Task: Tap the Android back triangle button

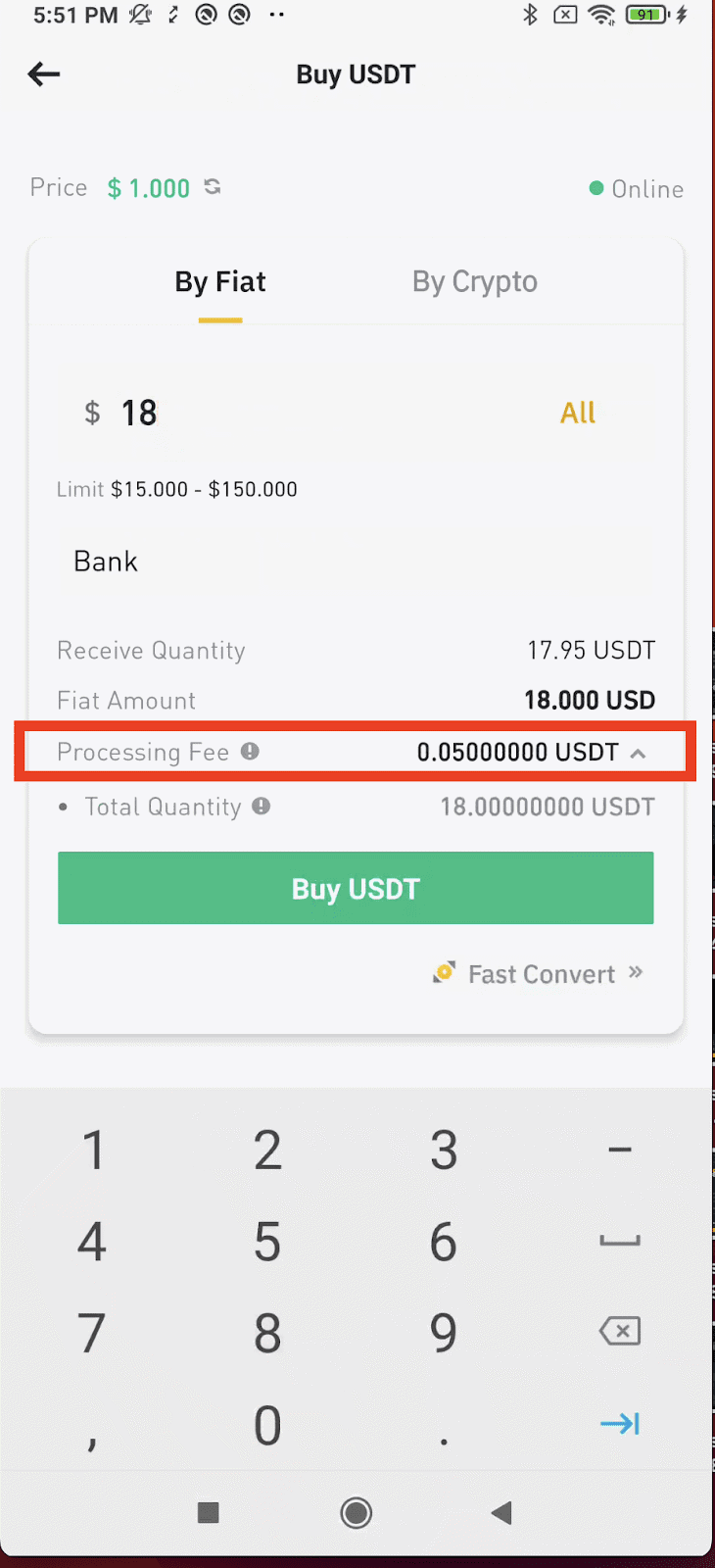Action: pos(501,1513)
